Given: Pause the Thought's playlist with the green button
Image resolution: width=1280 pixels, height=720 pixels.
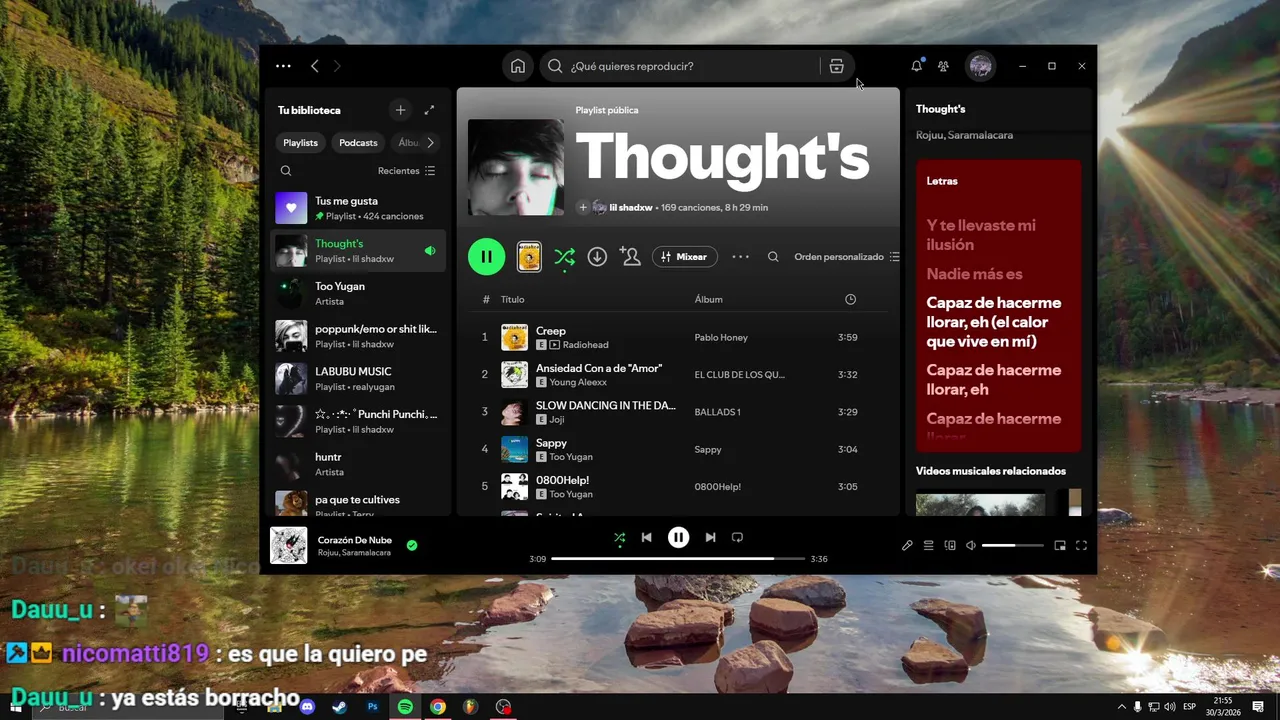Looking at the screenshot, I should [486, 257].
